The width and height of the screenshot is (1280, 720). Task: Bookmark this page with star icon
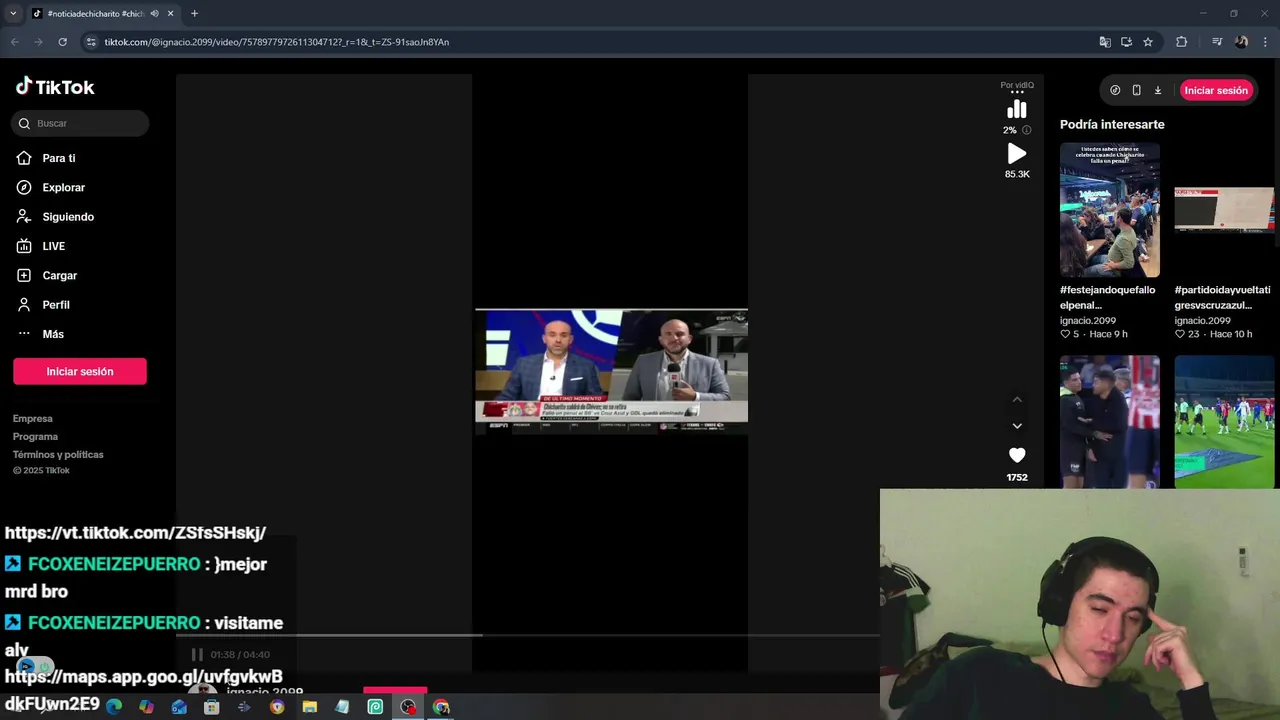click(x=1148, y=42)
